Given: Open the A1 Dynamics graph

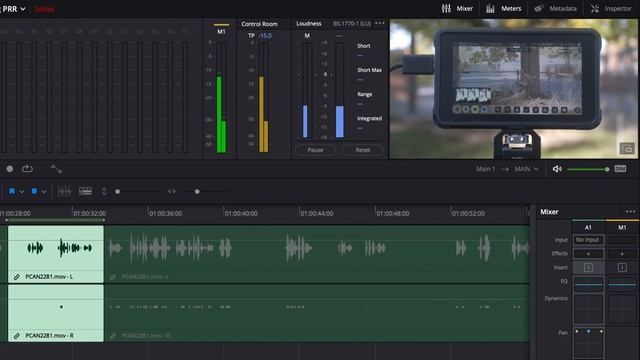Looking at the screenshot, I should [588, 309].
